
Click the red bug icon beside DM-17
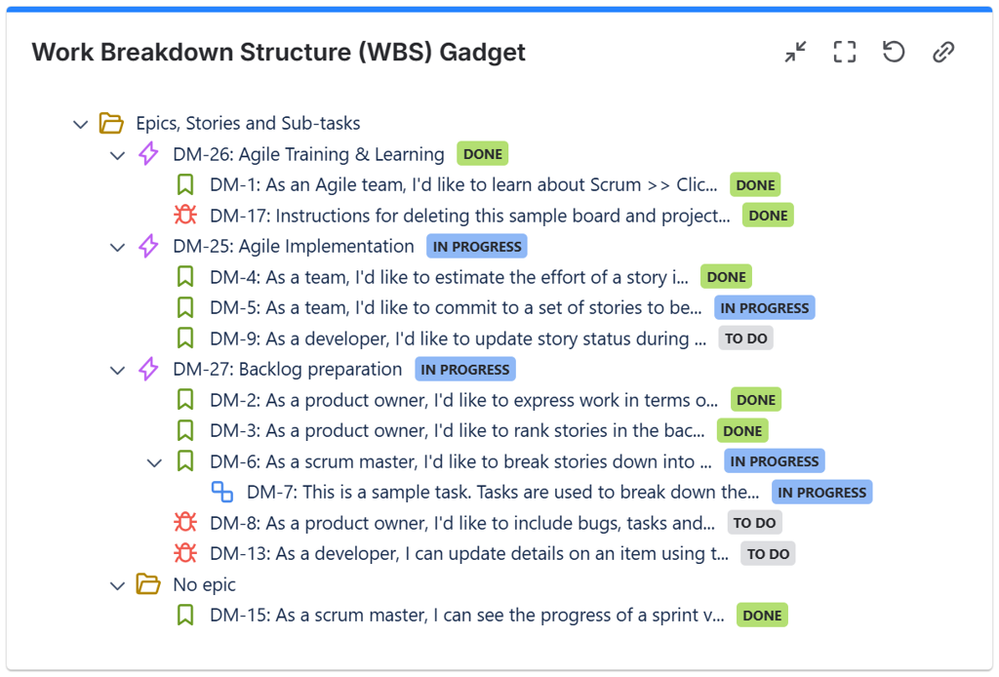pos(185,215)
